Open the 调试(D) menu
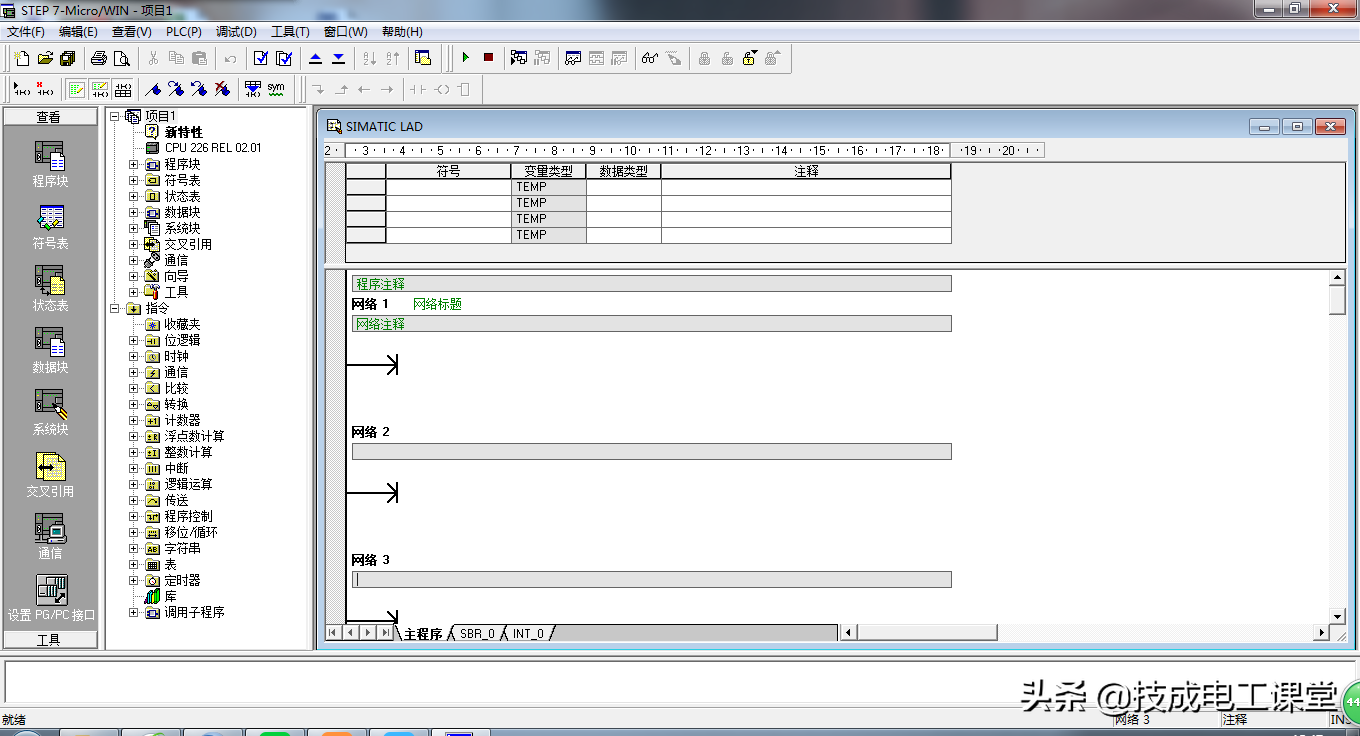The height and width of the screenshot is (736, 1360). [x=236, y=32]
